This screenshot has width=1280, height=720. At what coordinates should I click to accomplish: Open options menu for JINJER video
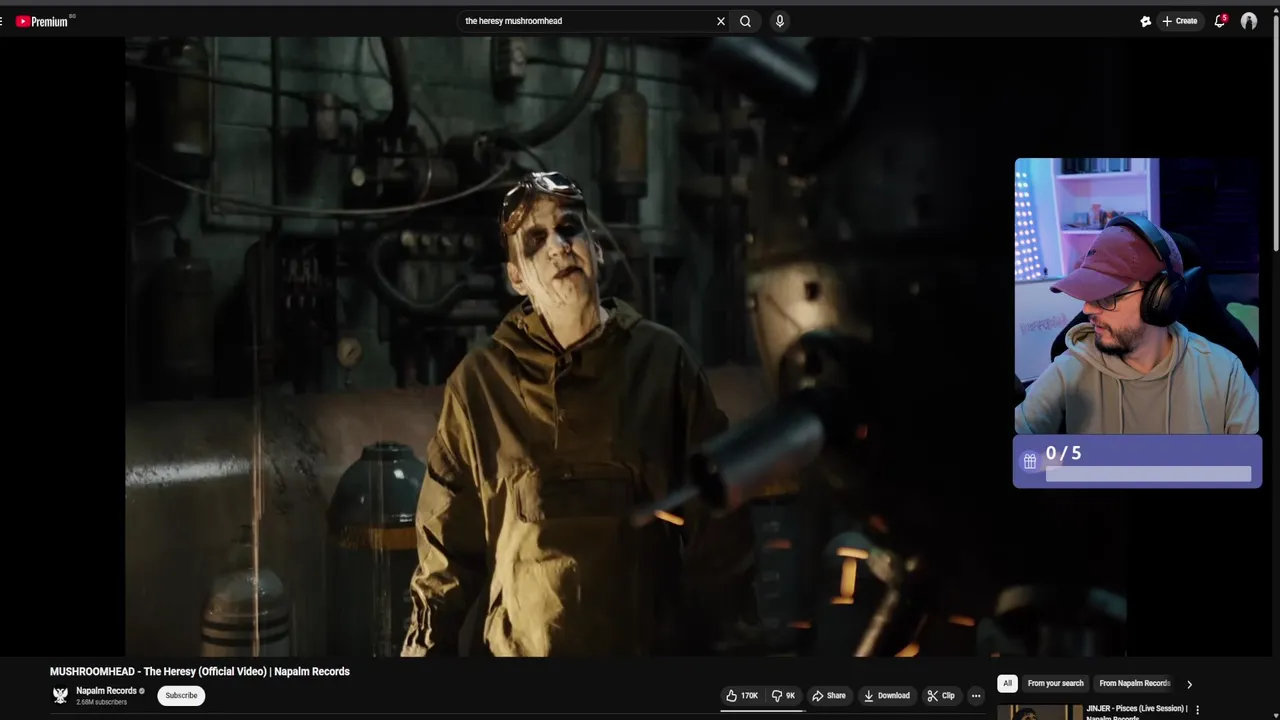(x=1197, y=710)
